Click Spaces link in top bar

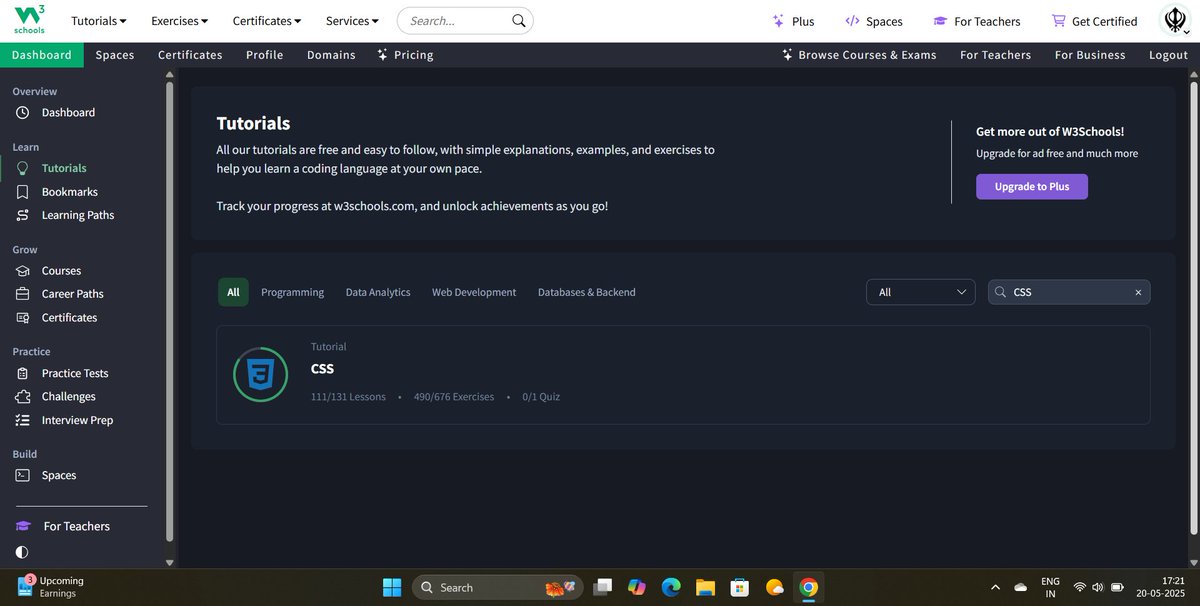click(x=874, y=21)
